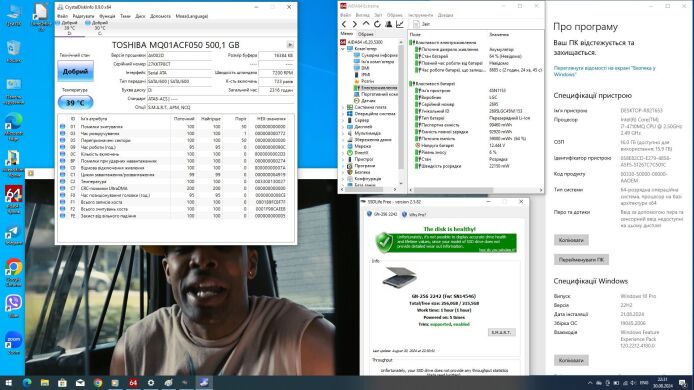
Task: Open the AIDA64 desktop shortcut
Action: [x=13, y=199]
